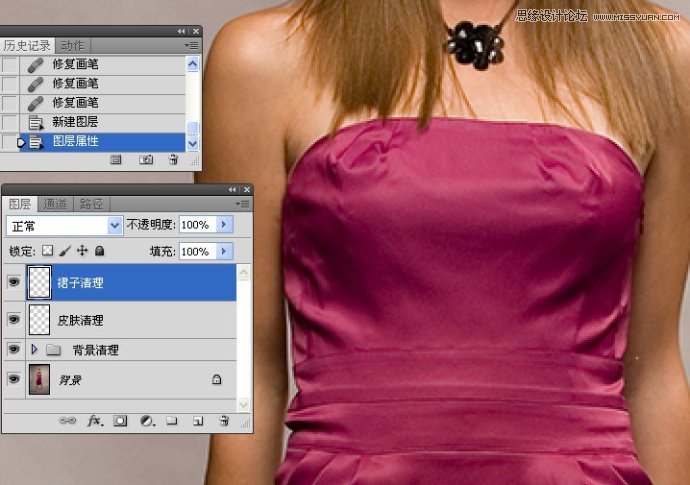690x485 pixels.
Task: Delete current history state trash icon
Action: coord(172,159)
